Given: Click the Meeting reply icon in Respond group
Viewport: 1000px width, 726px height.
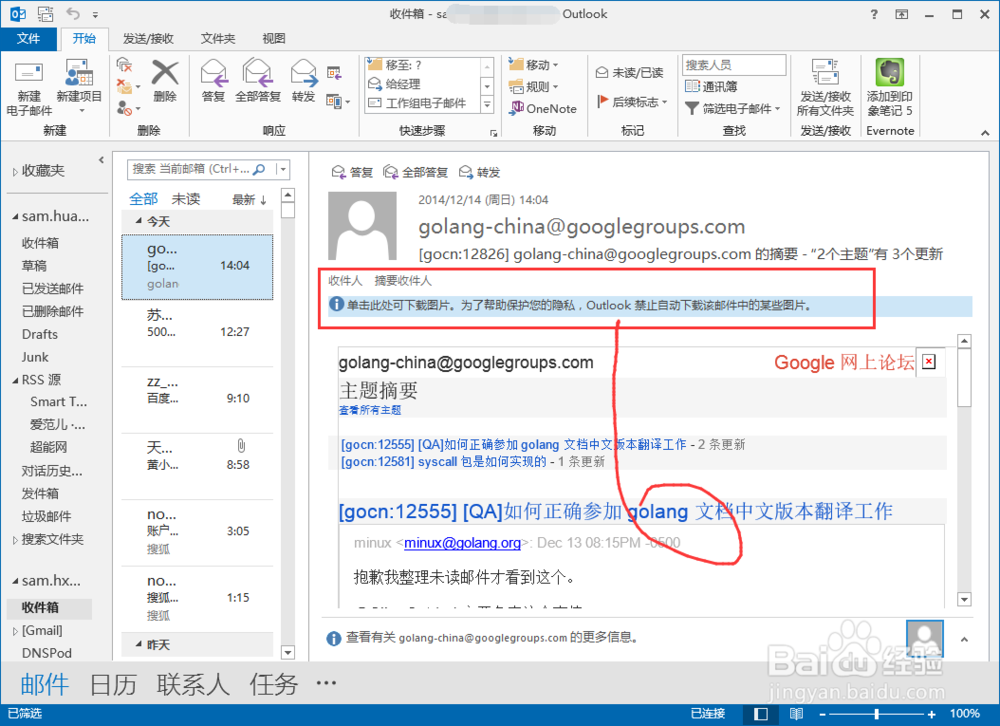Looking at the screenshot, I should (334, 73).
